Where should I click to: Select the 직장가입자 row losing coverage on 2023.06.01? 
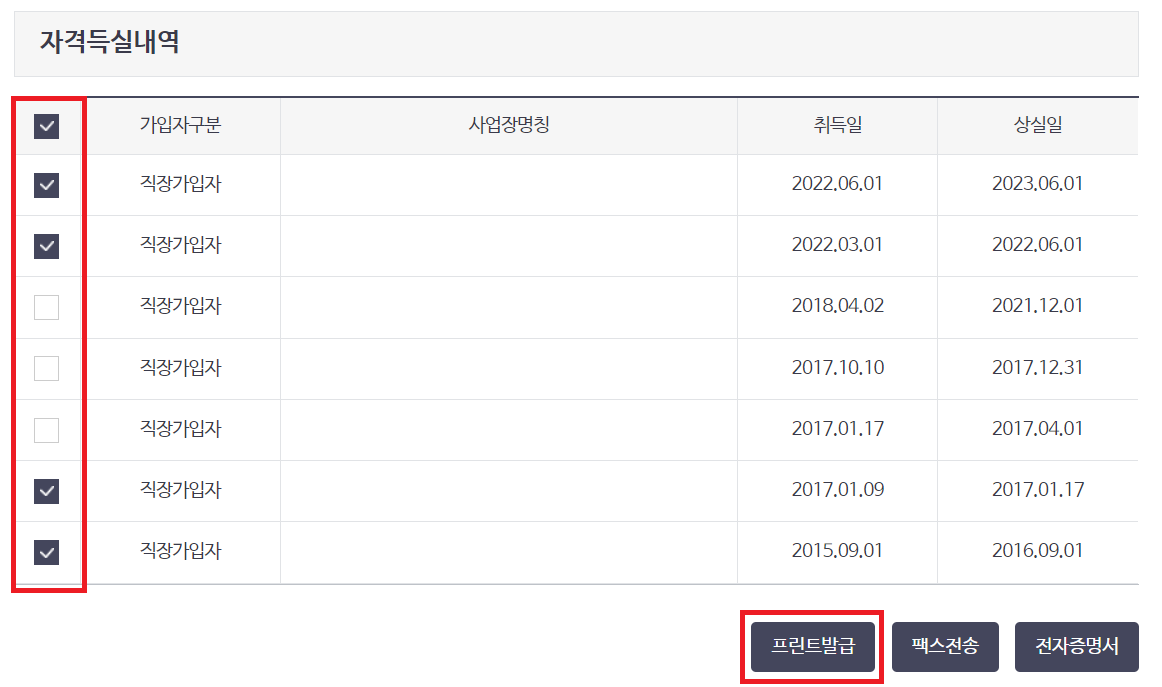pyautogui.click(x=45, y=185)
